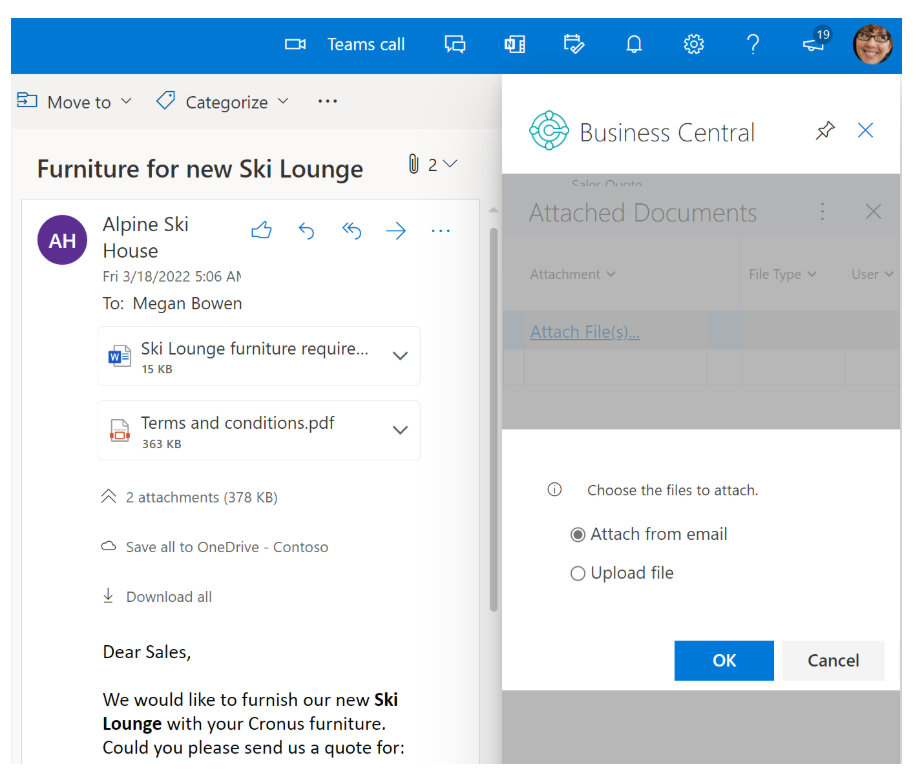The image size is (918, 783).
Task: Click the AH sender avatar
Action: coord(62,240)
